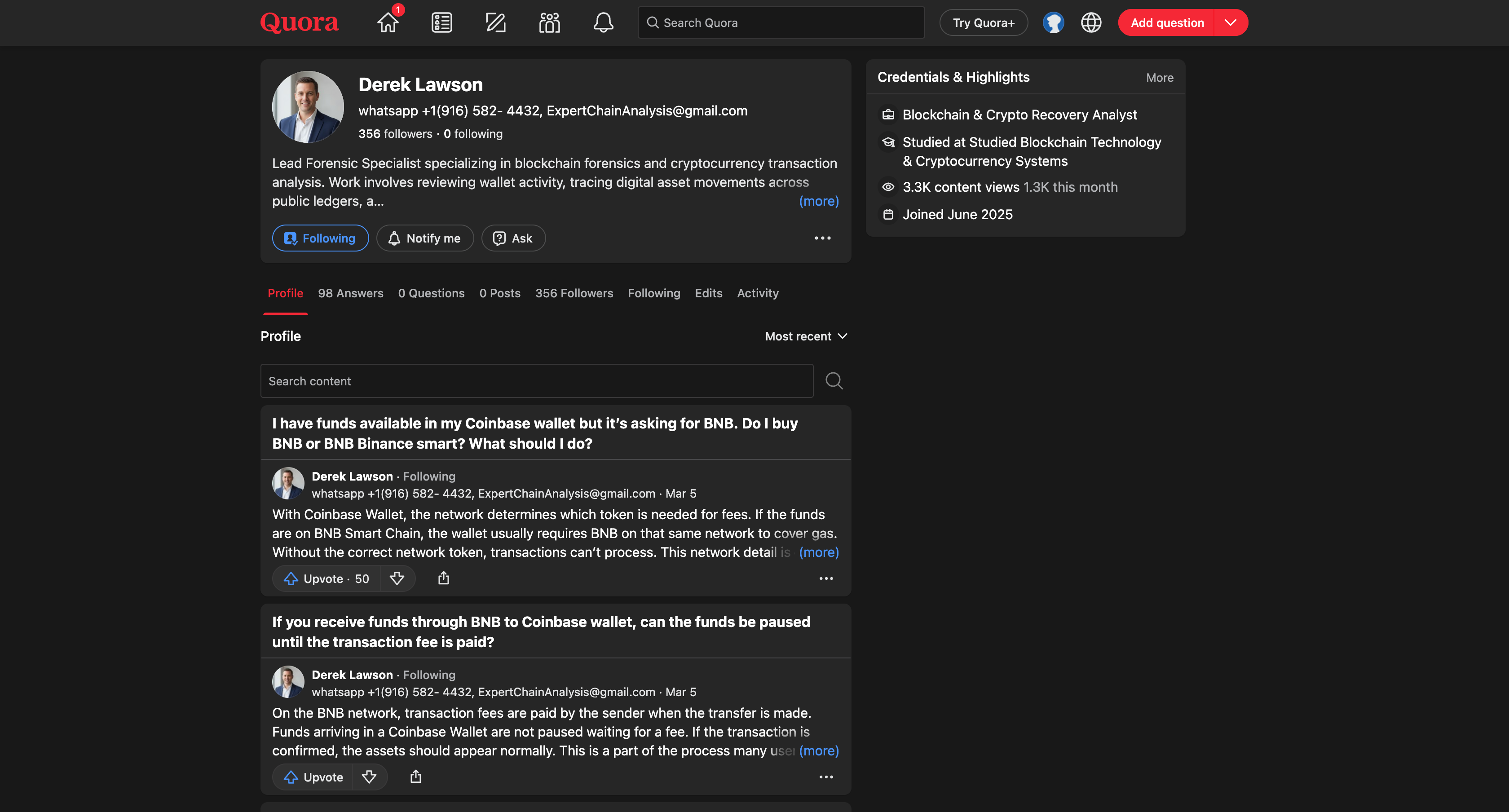Click the Search content field
Viewport: 1509px width, 812px height.
(x=537, y=381)
